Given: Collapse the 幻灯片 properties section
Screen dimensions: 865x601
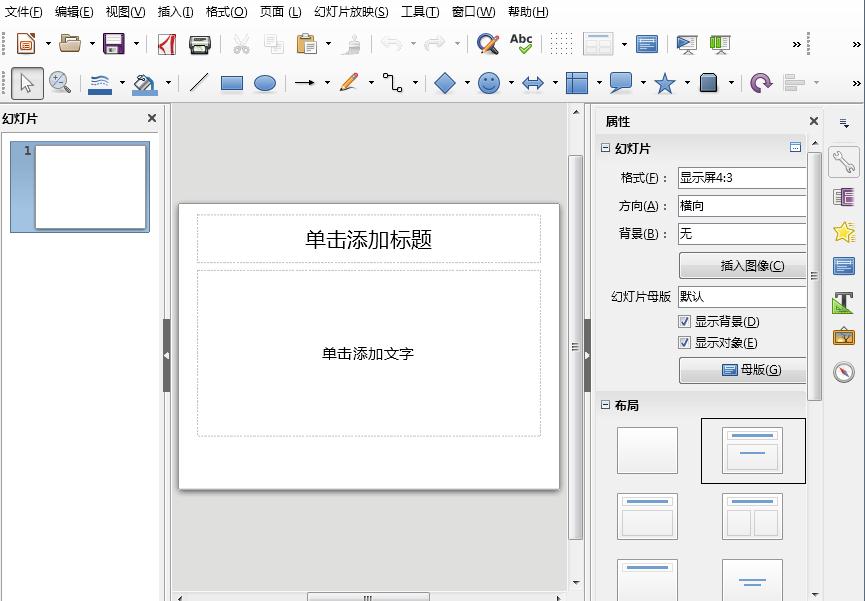Looking at the screenshot, I should pyautogui.click(x=605, y=148).
